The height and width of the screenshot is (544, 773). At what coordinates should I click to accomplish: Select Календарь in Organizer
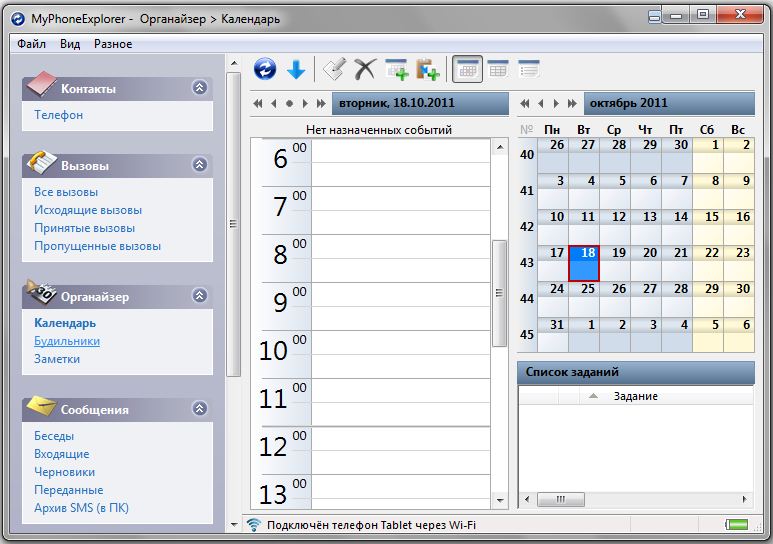pos(65,323)
